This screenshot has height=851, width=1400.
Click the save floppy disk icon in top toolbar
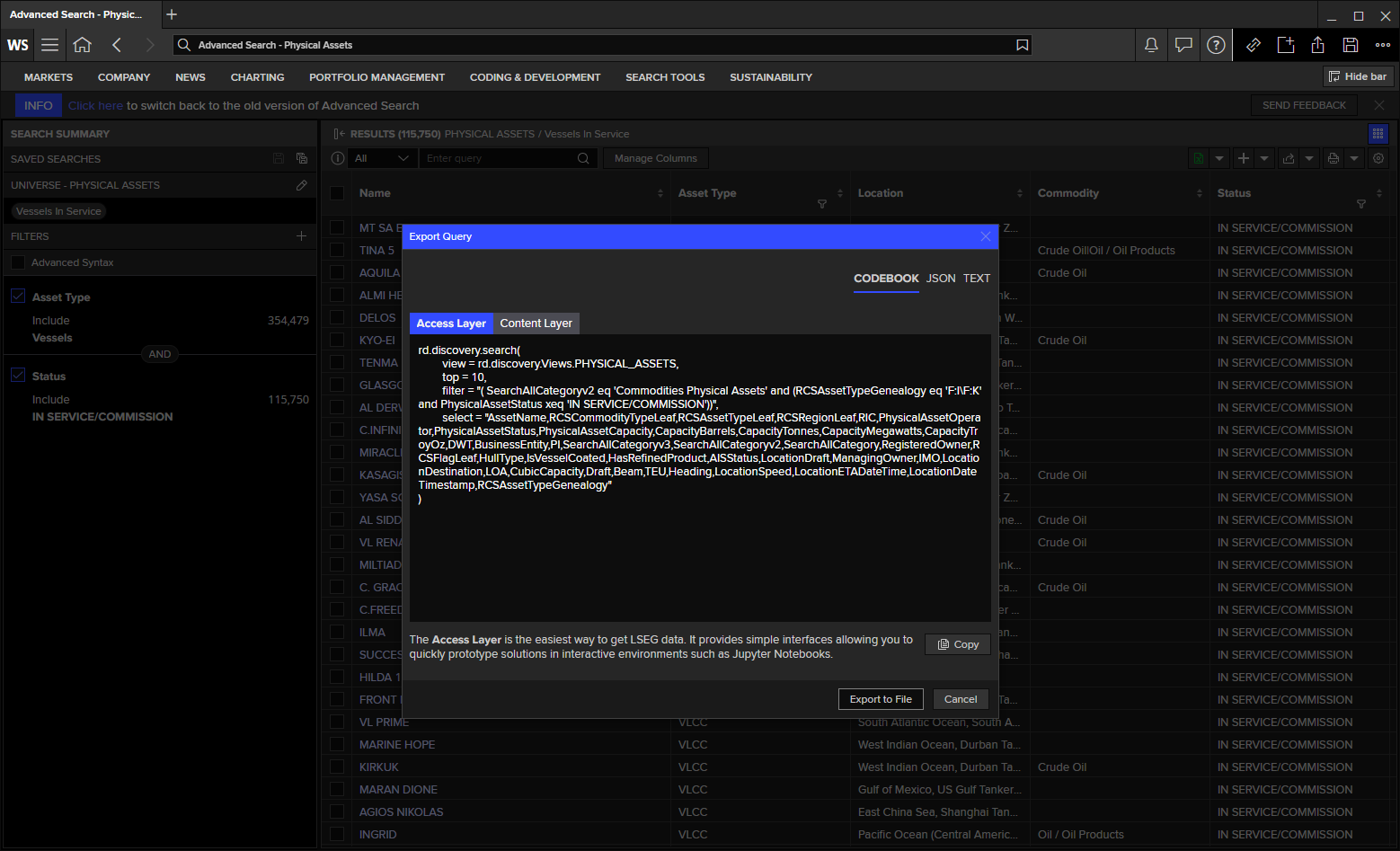pos(1351,45)
